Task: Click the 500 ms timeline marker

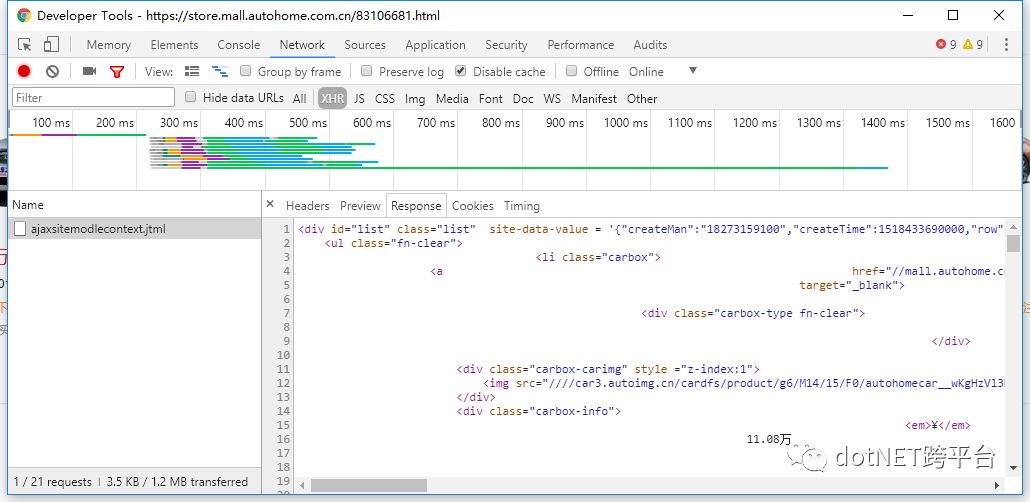Action: tap(308, 122)
